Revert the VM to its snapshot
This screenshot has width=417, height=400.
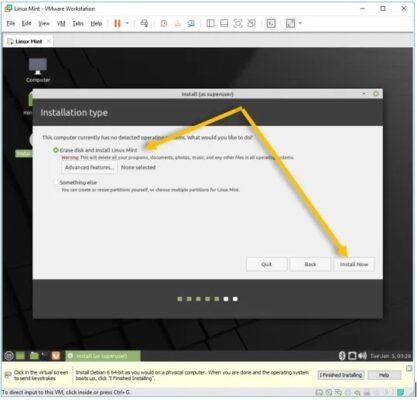pos(177,23)
